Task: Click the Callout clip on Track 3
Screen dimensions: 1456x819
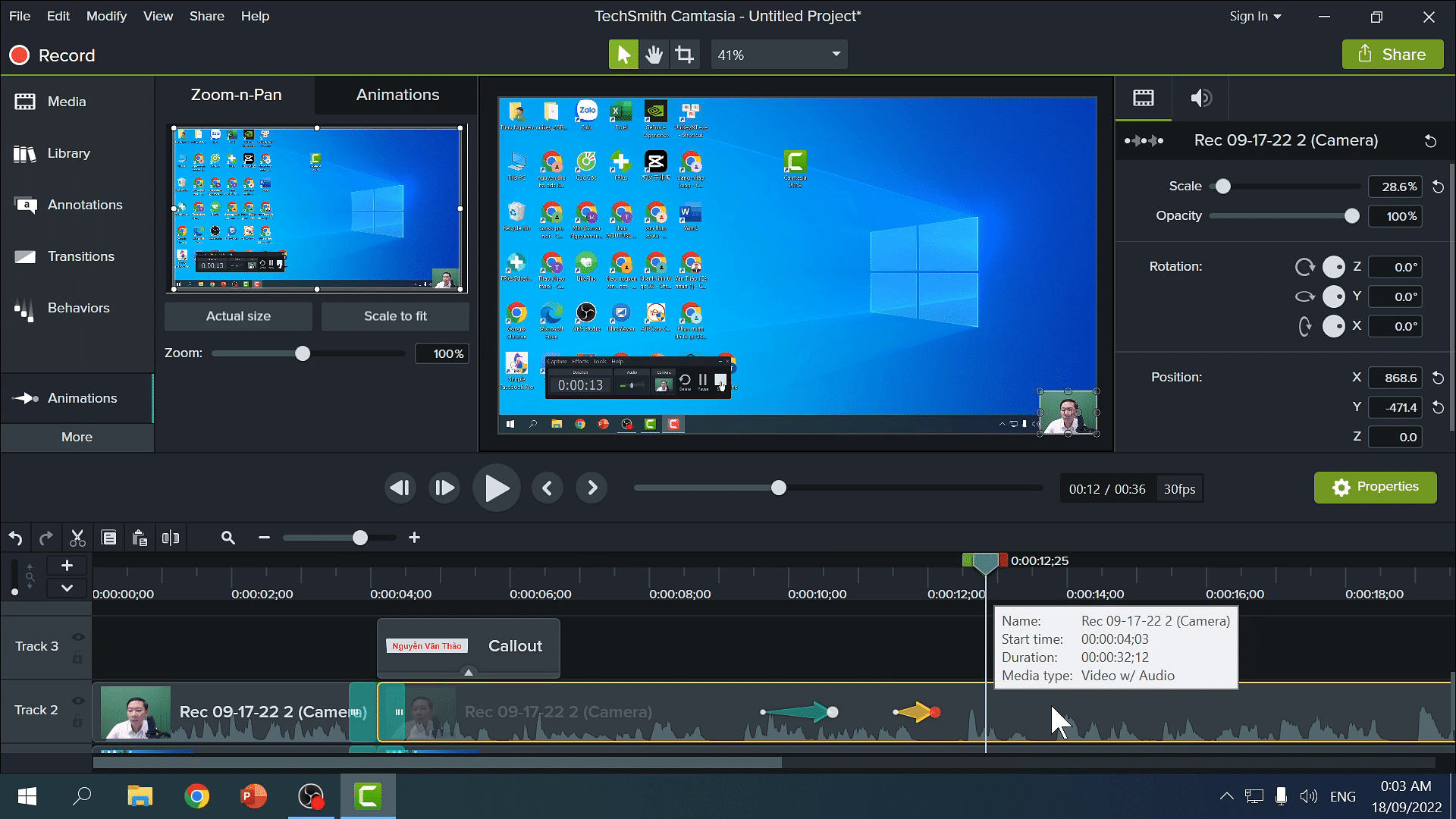Action: 469,647
